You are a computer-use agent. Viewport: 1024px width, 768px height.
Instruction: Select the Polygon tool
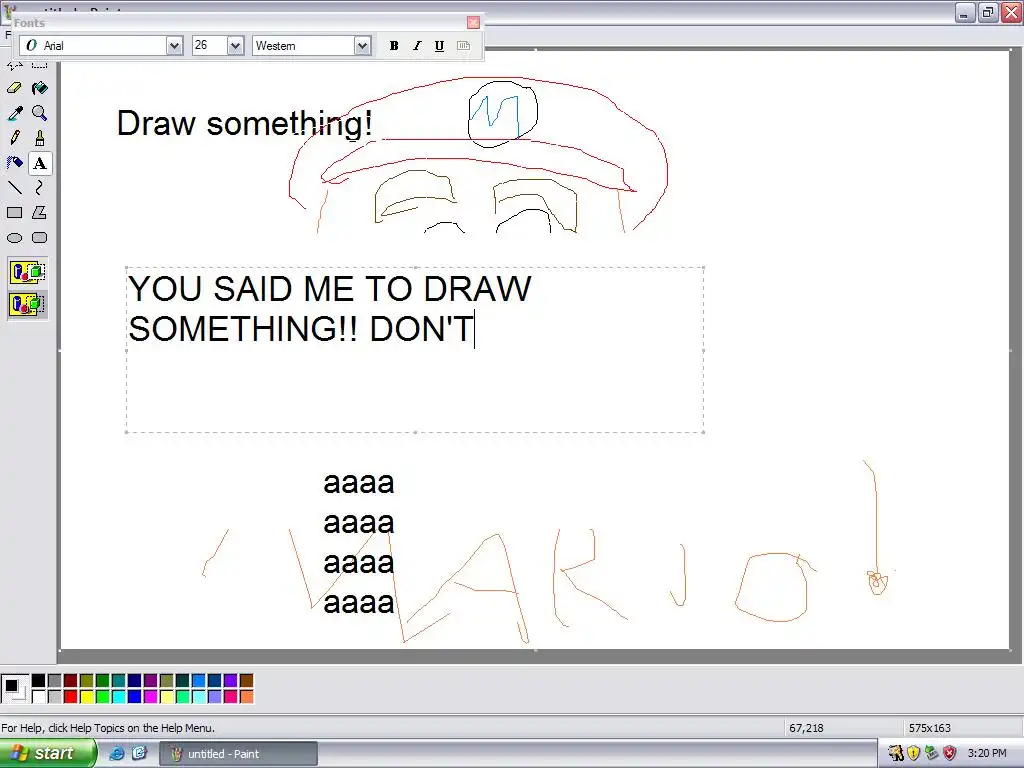pos(40,213)
